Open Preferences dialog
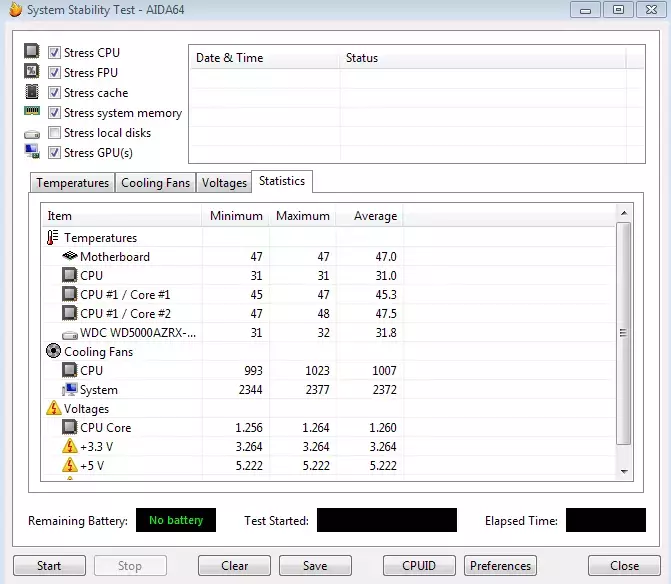The width and height of the screenshot is (671, 584). pyautogui.click(x=500, y=566)
